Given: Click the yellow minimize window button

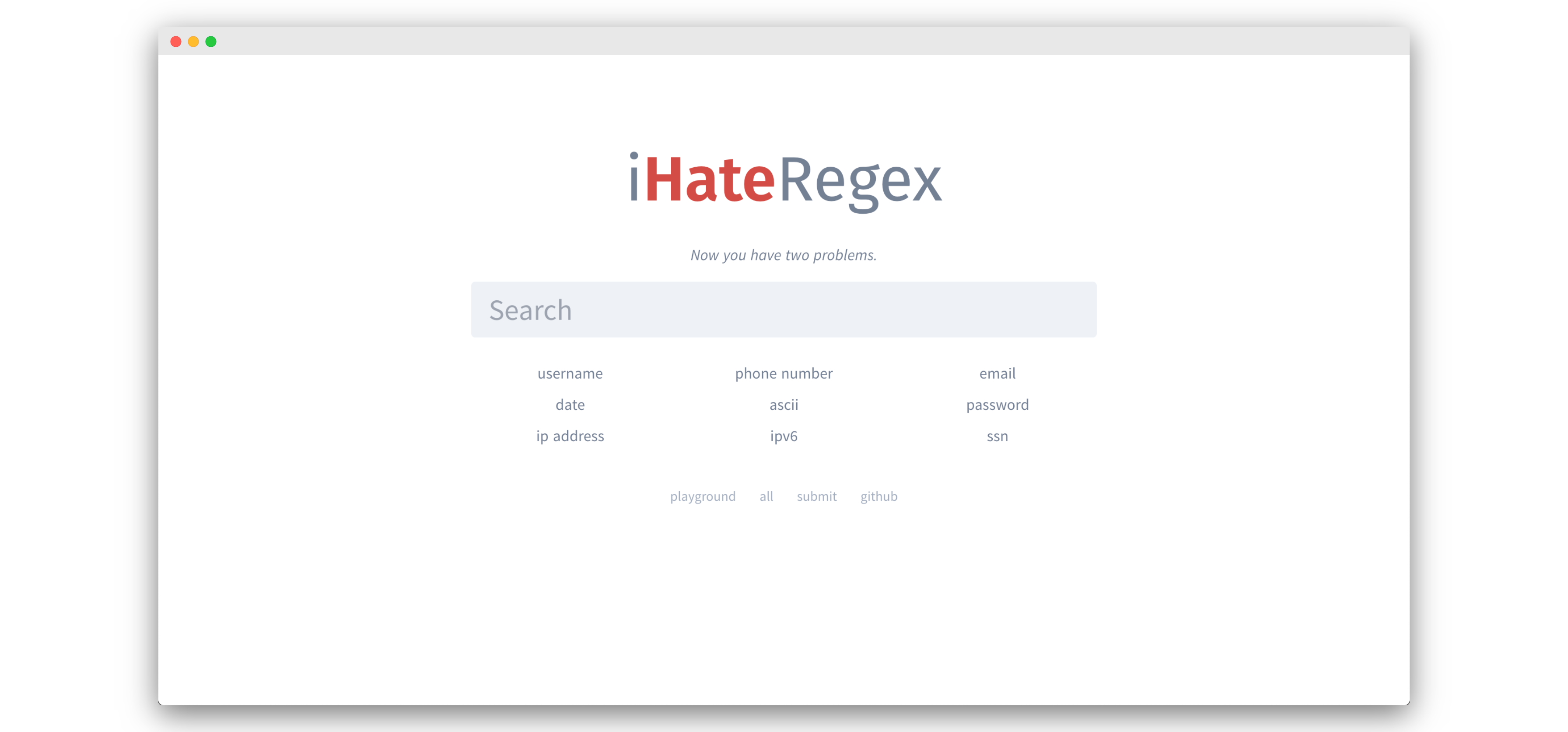Looking at the screenshot, I should (193, 42).
